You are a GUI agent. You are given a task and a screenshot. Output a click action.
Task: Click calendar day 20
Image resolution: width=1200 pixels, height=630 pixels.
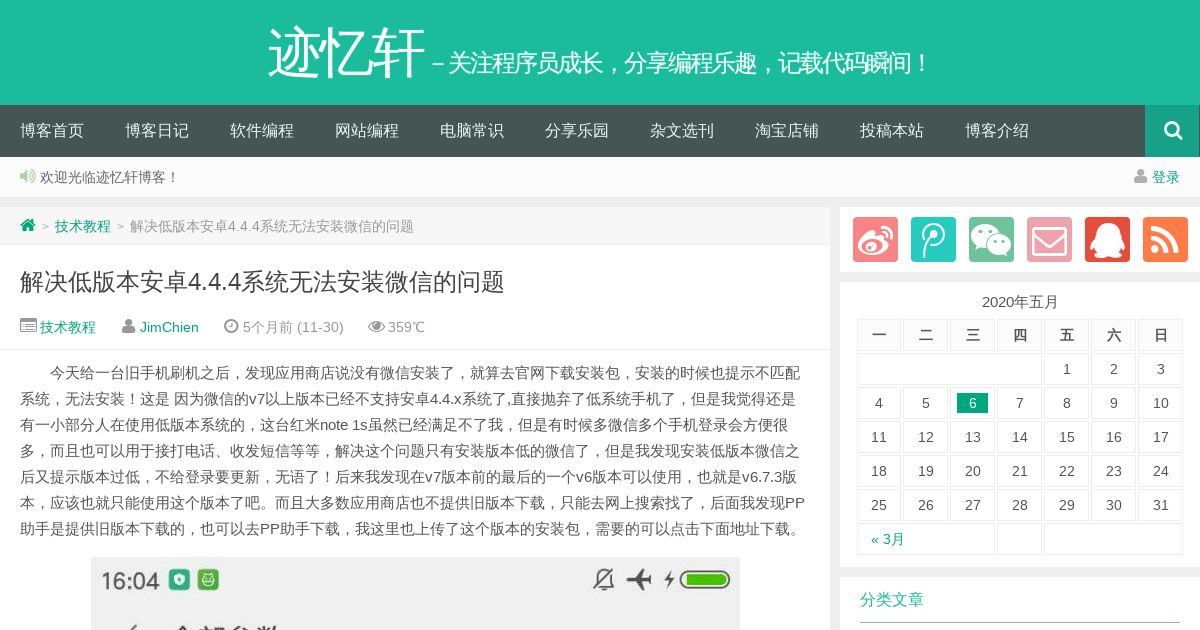[972, 471]
